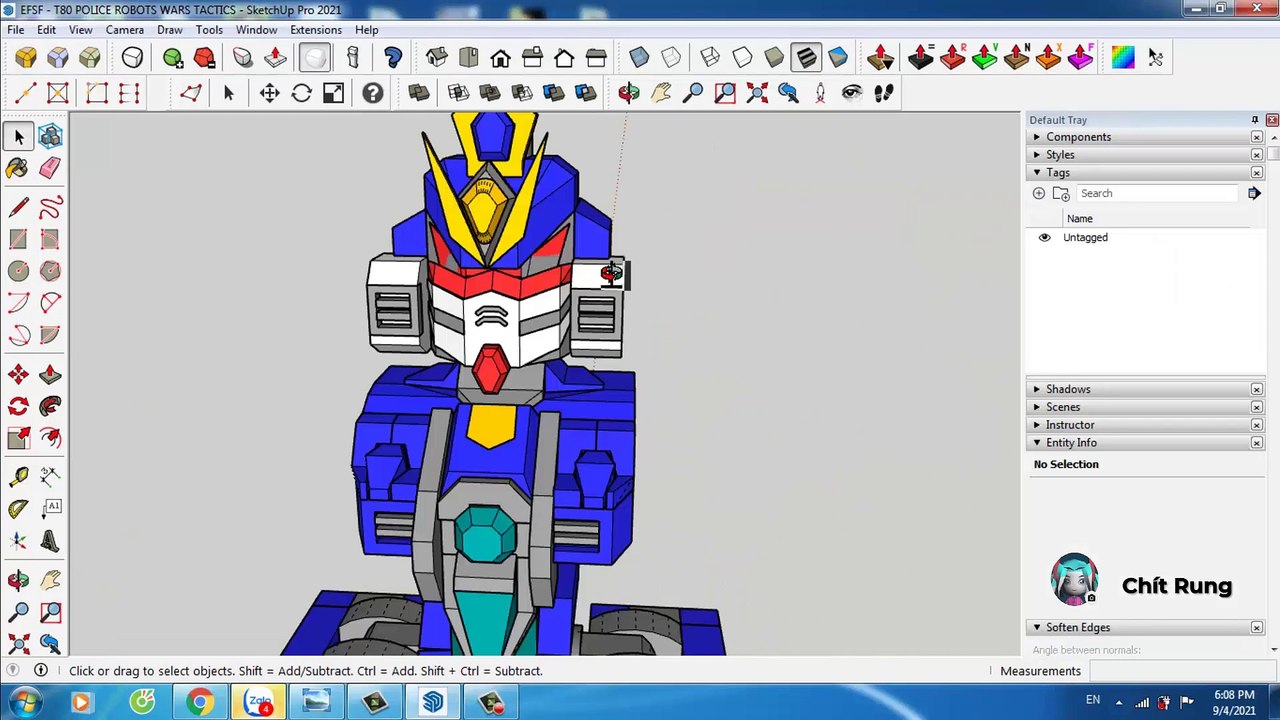Open the help question mark tool
1280x720 pixels.
(372, 93)
